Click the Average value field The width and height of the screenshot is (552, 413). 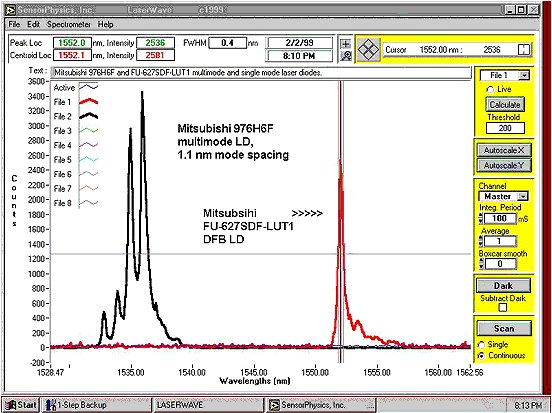coord(500,242)
